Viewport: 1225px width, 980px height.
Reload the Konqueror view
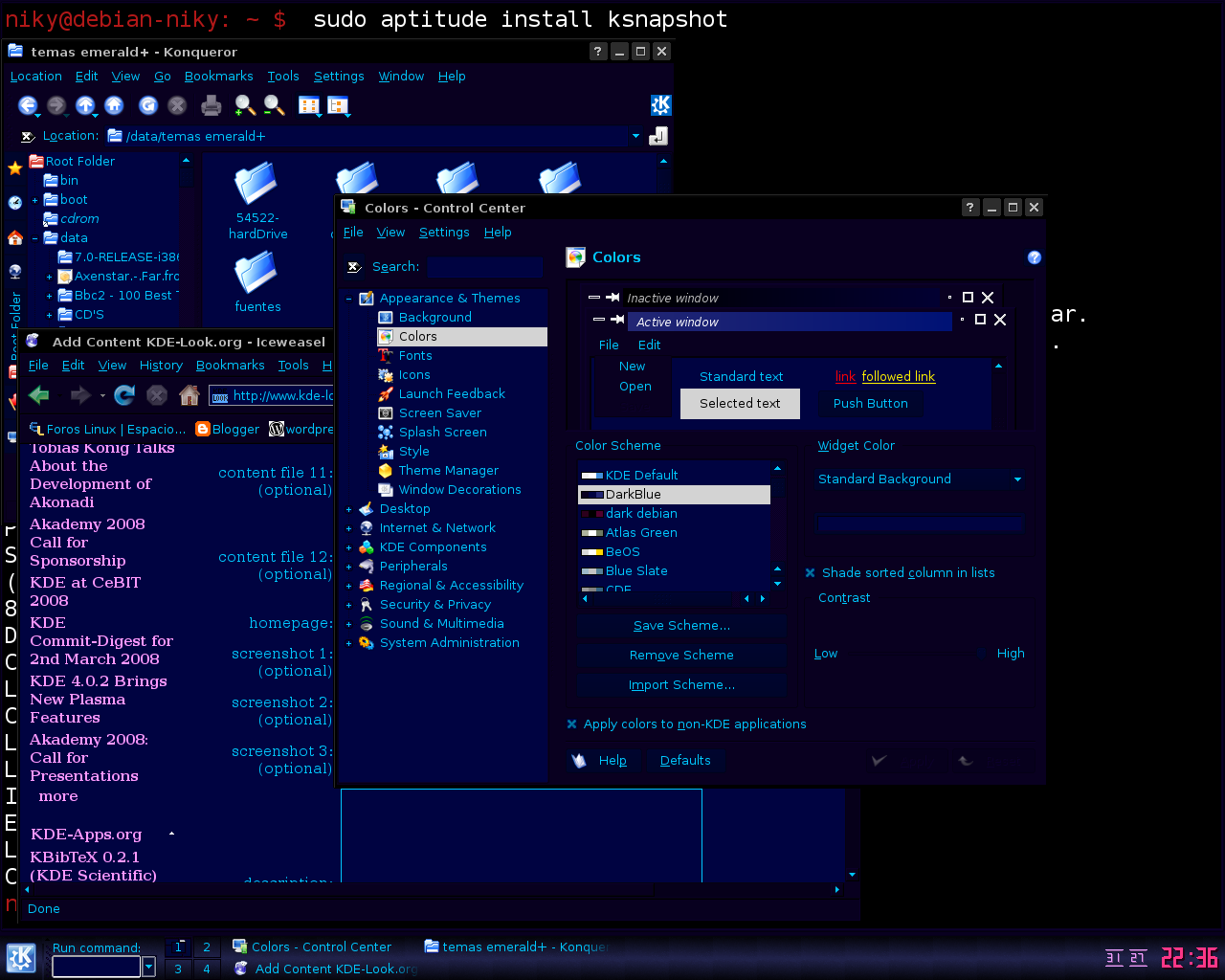click(x=148, y=105)
